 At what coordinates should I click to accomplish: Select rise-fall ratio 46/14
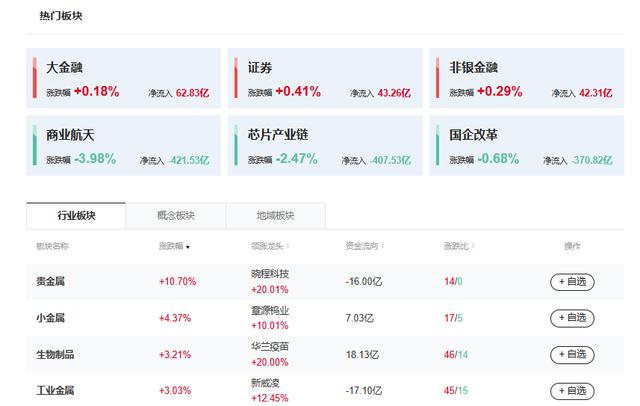point(456,355)
